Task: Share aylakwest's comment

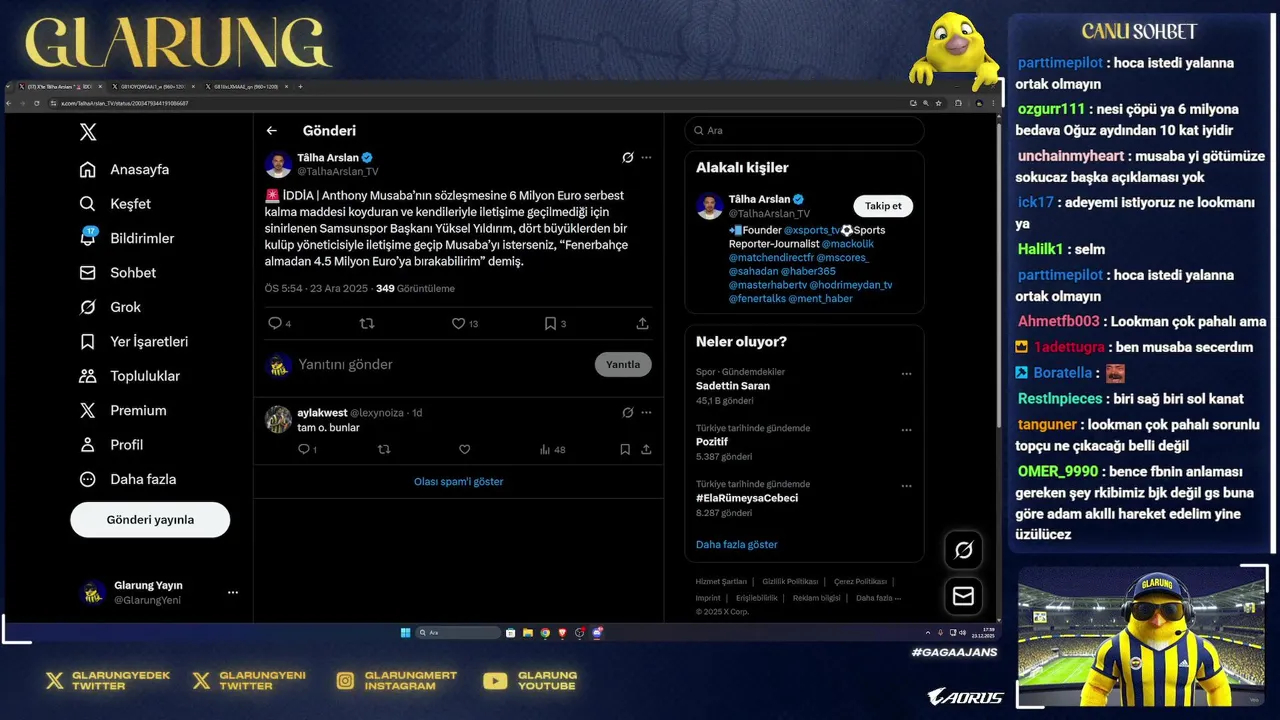Action: [x=646, y=449]
